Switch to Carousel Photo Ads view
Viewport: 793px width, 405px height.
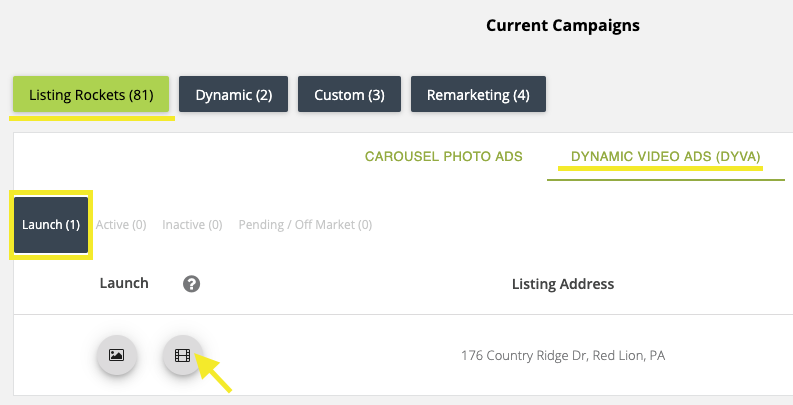pos(443,157)
